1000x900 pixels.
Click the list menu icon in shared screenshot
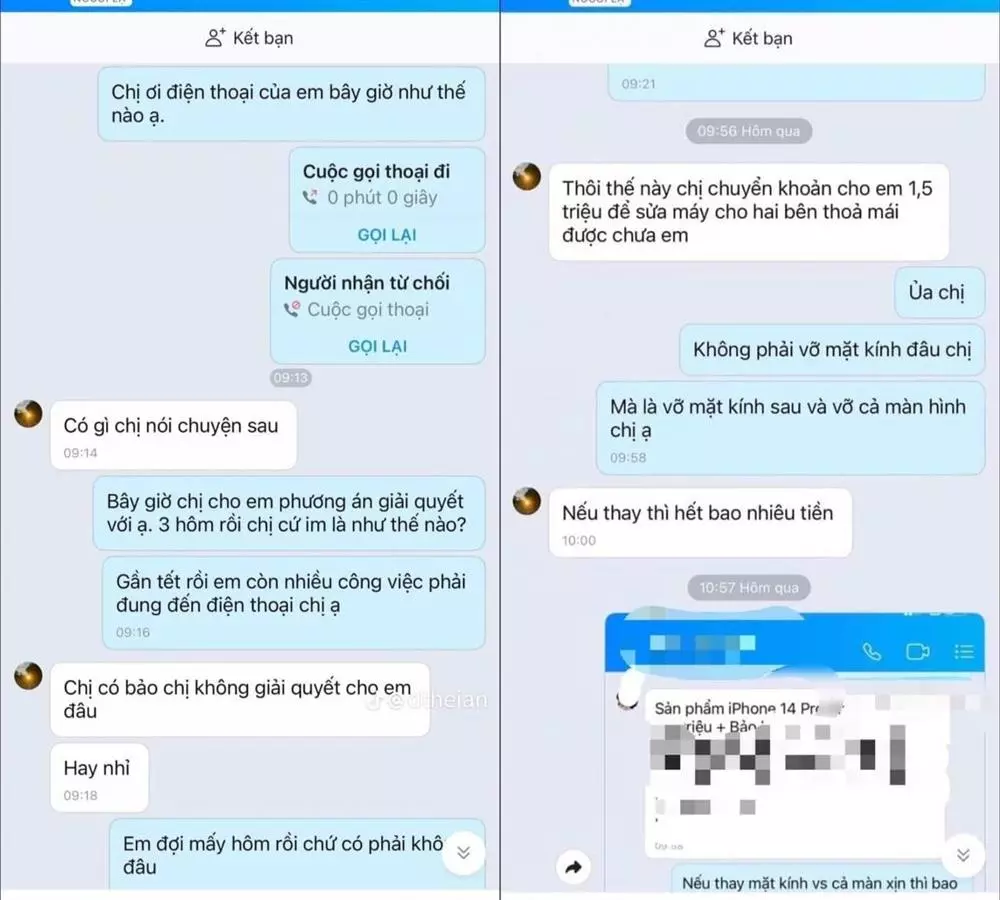coord(964,651)
